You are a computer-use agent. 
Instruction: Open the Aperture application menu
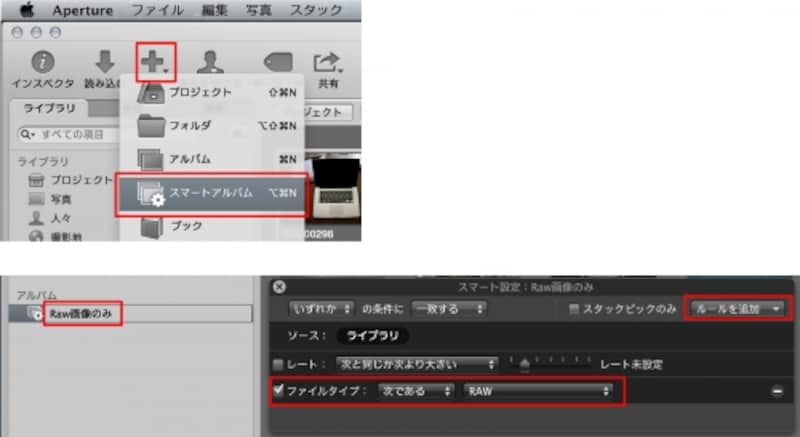(83, 10)
